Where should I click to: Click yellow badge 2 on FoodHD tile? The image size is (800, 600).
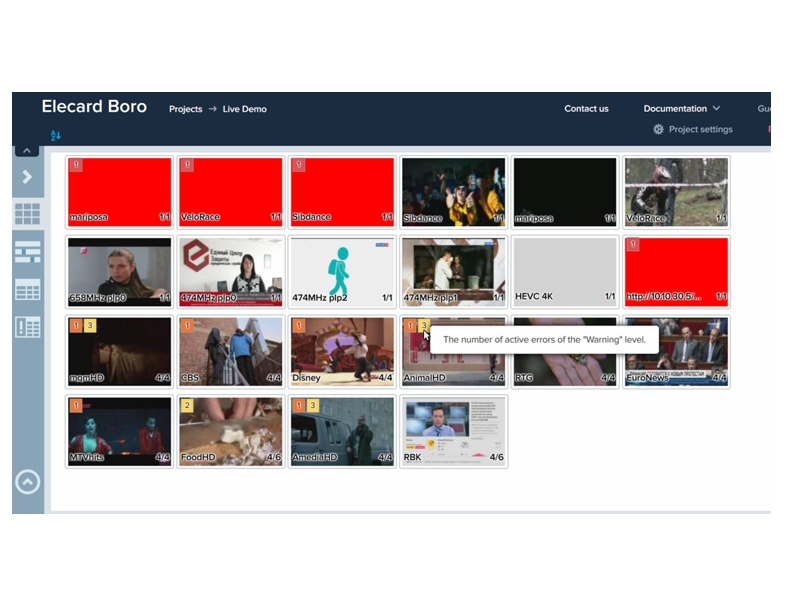click(187, 405)
